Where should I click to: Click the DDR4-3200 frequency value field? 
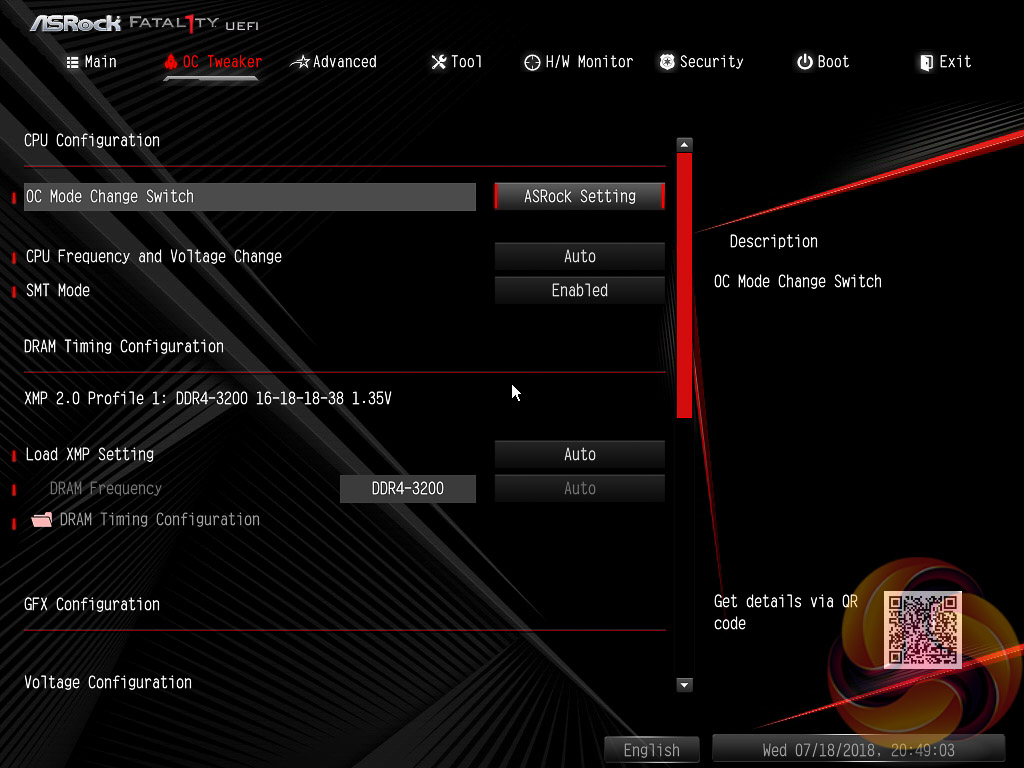click(x=408, y=488)
